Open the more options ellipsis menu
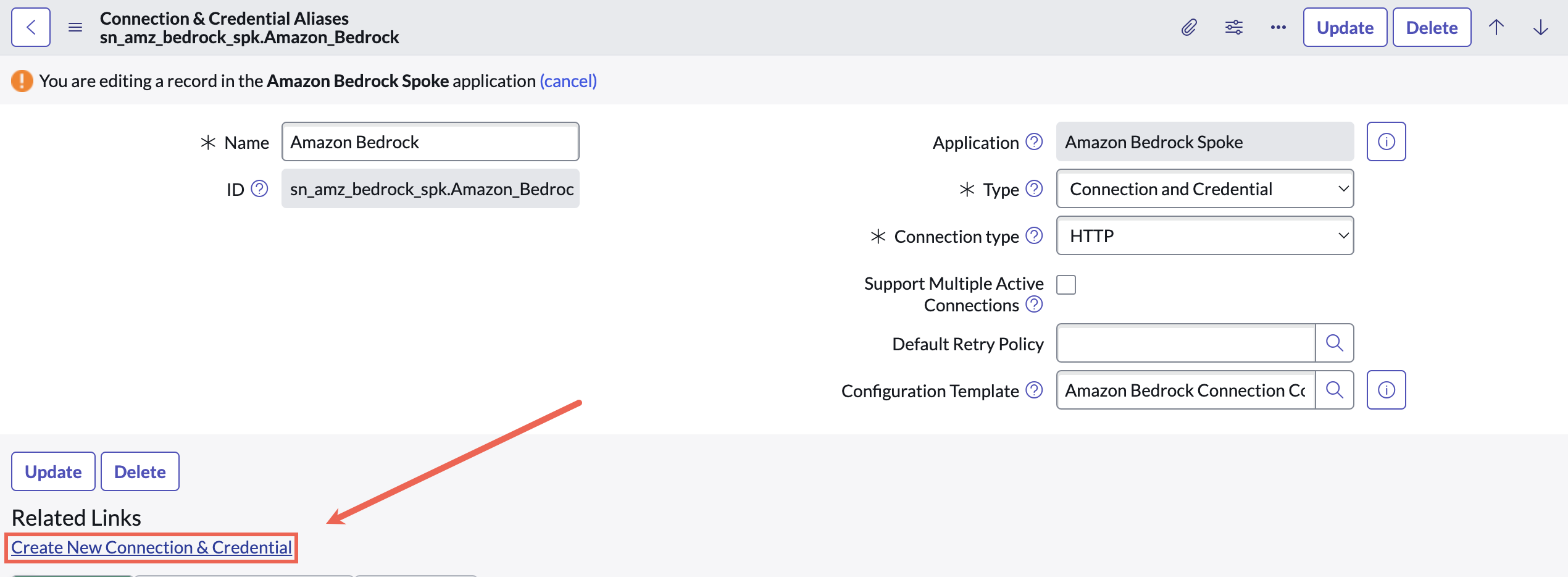 click(x=1278, y=27)
